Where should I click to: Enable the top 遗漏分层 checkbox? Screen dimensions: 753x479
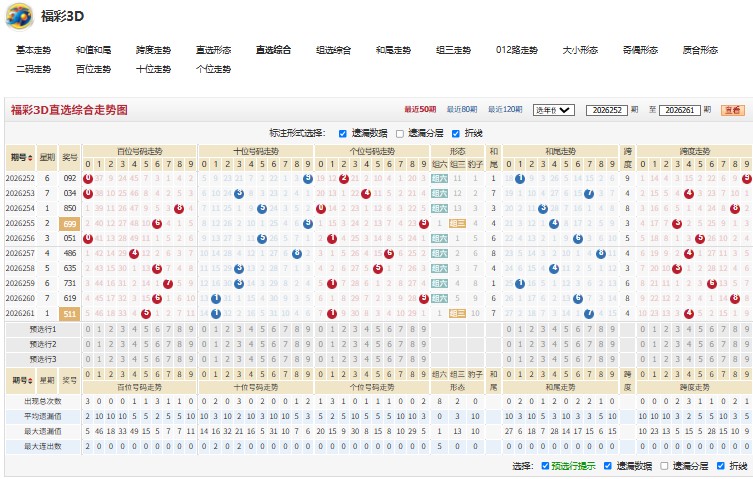pyautogui.click(x=400, y=134)
